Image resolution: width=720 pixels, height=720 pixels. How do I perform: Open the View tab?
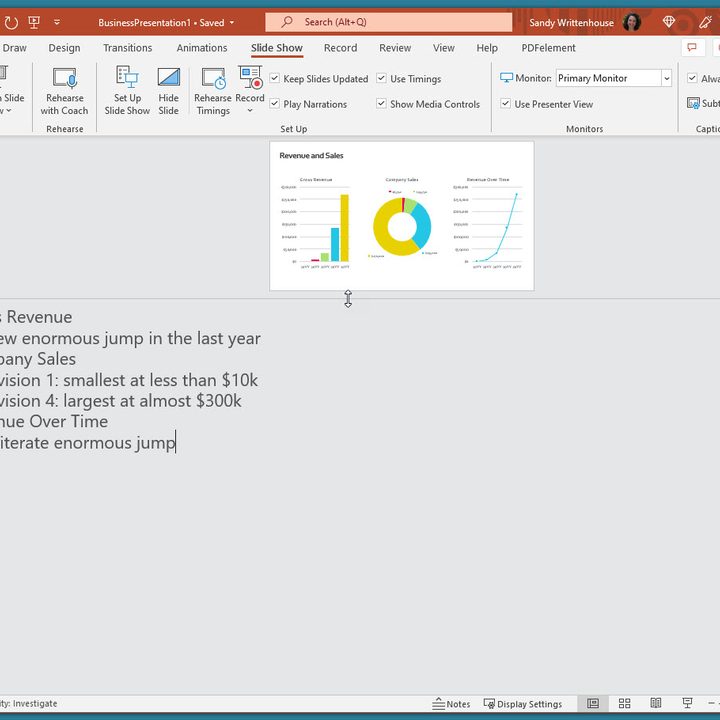coord(444,48)
